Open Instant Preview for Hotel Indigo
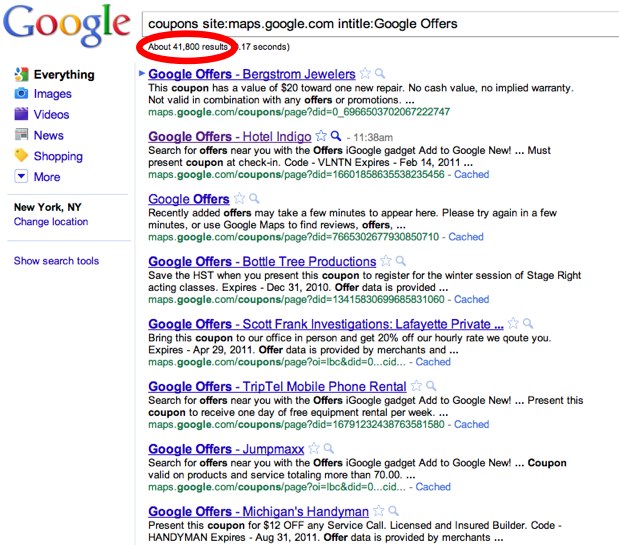Image resolution: width=619 pixels, height=545 pixels. click(x=336, y=136)
